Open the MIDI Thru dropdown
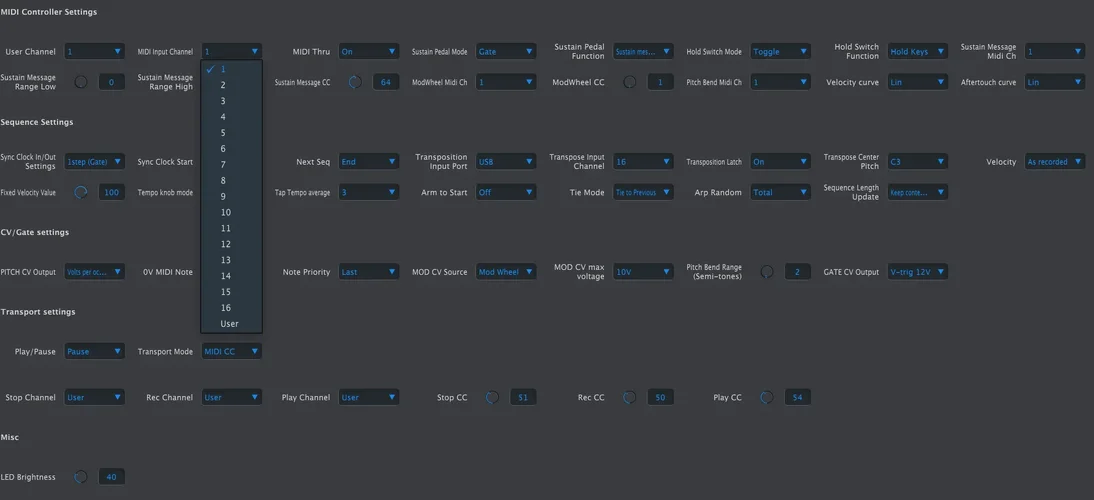The width and height of the screenshot is (1094, 500). 369,52
